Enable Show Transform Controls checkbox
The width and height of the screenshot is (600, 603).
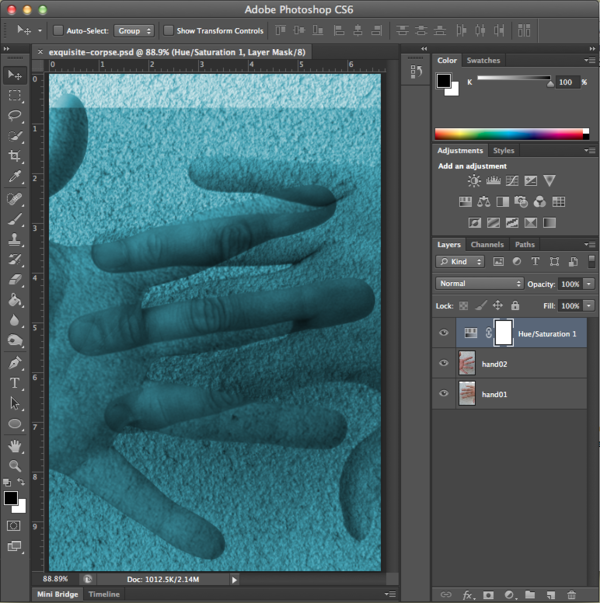[x=168, y=31]
